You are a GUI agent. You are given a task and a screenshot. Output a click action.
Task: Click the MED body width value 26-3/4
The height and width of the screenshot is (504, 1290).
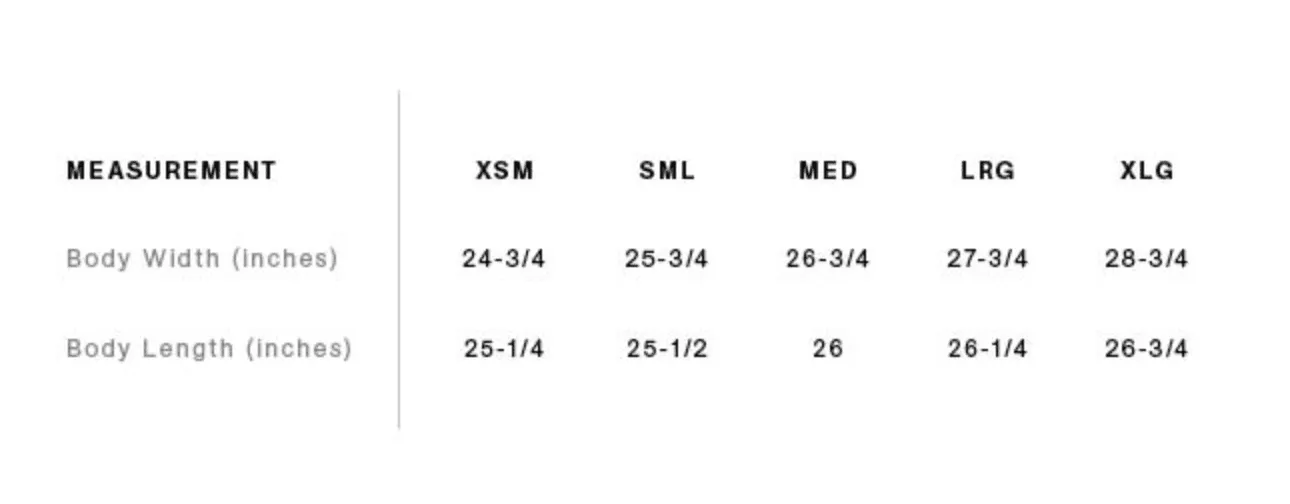pos(828,259)
